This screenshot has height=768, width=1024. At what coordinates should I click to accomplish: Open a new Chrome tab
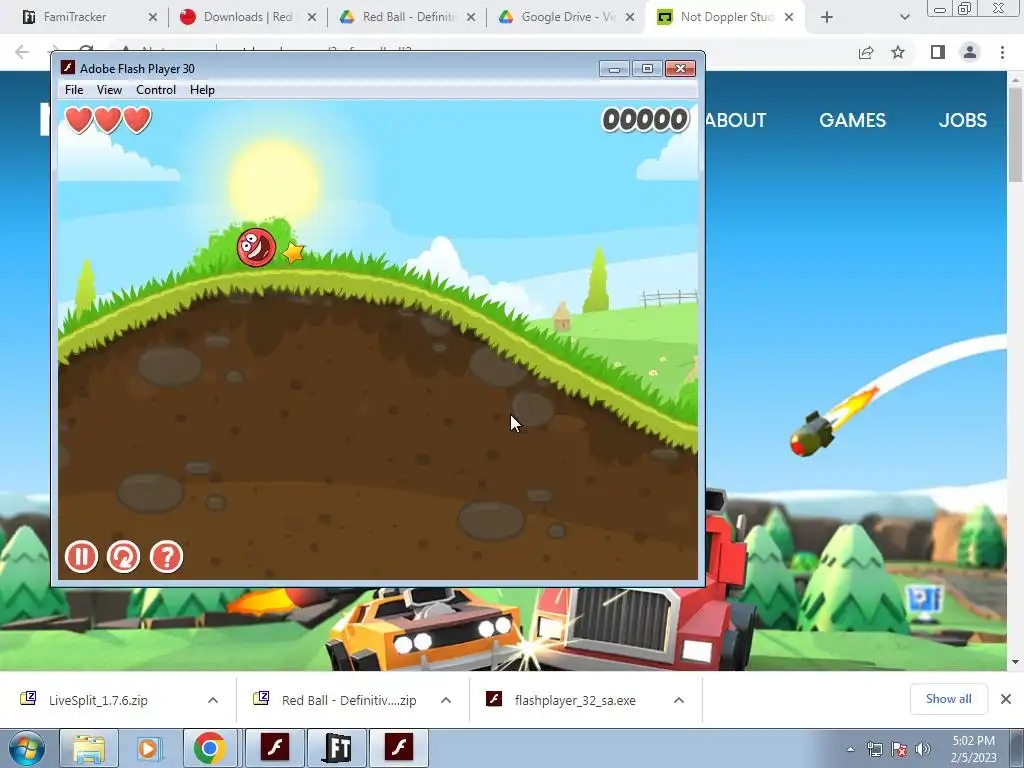pyautogui.click(x=827, y=17)
